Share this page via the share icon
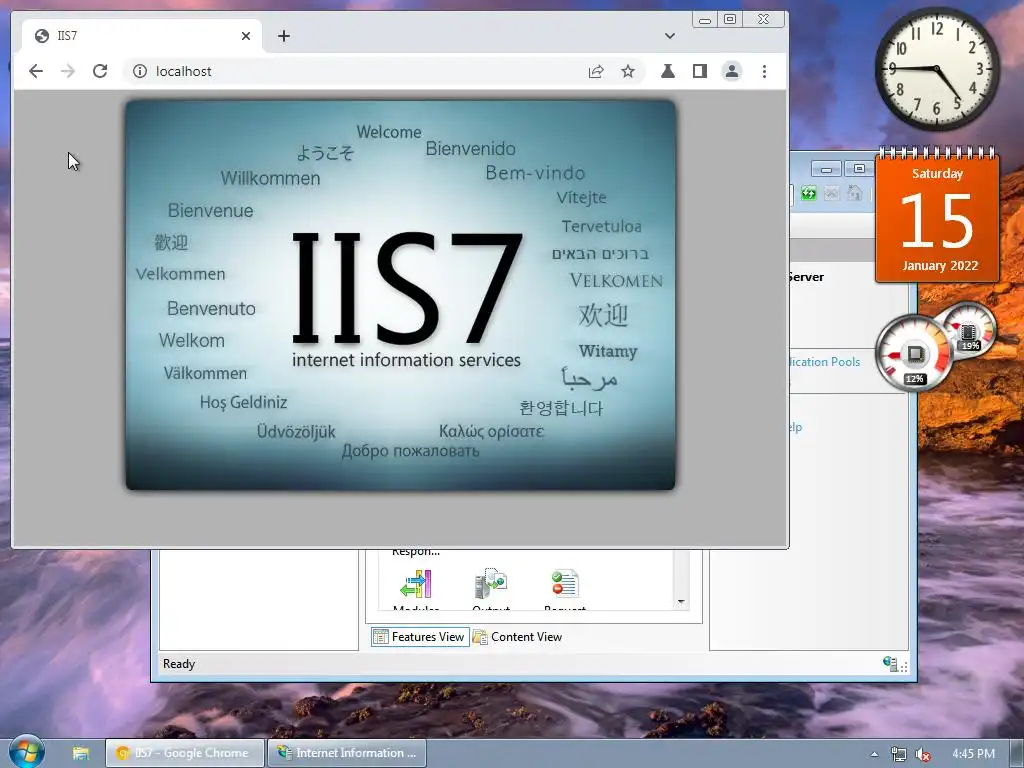The image size is (1024, 768). 596,71
